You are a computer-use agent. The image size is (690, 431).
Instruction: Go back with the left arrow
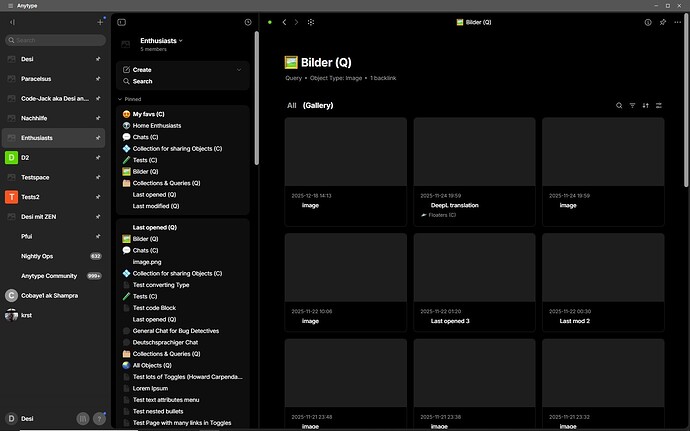point(284,22)
